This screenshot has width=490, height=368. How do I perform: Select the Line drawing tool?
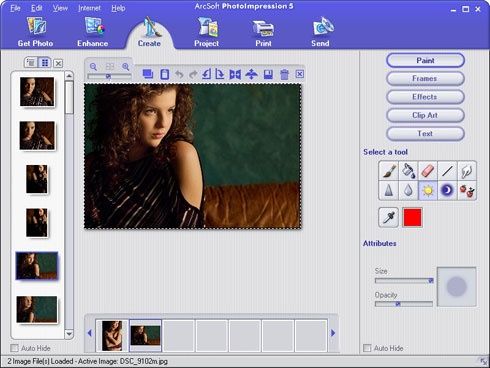pyautogui.click(x=447, y=171)
